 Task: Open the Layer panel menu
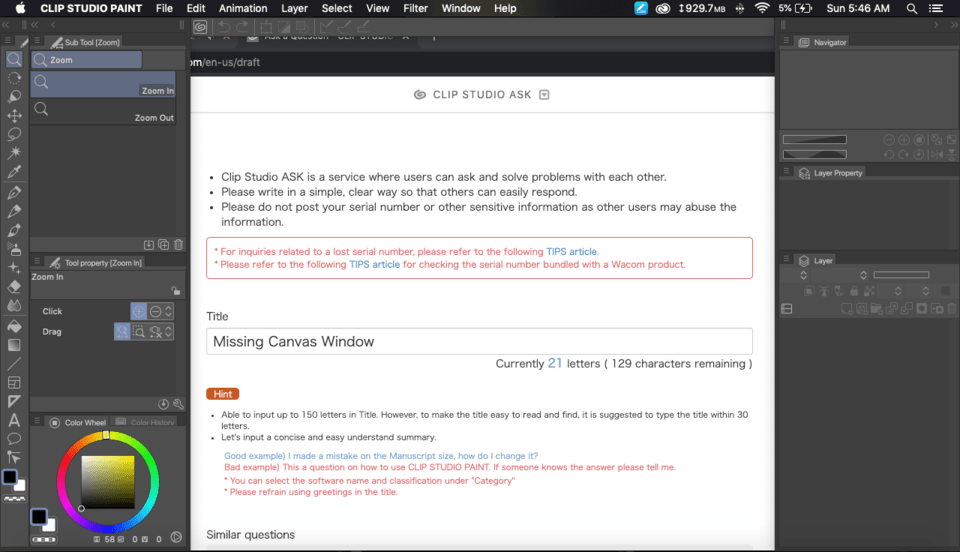[786, 259]
